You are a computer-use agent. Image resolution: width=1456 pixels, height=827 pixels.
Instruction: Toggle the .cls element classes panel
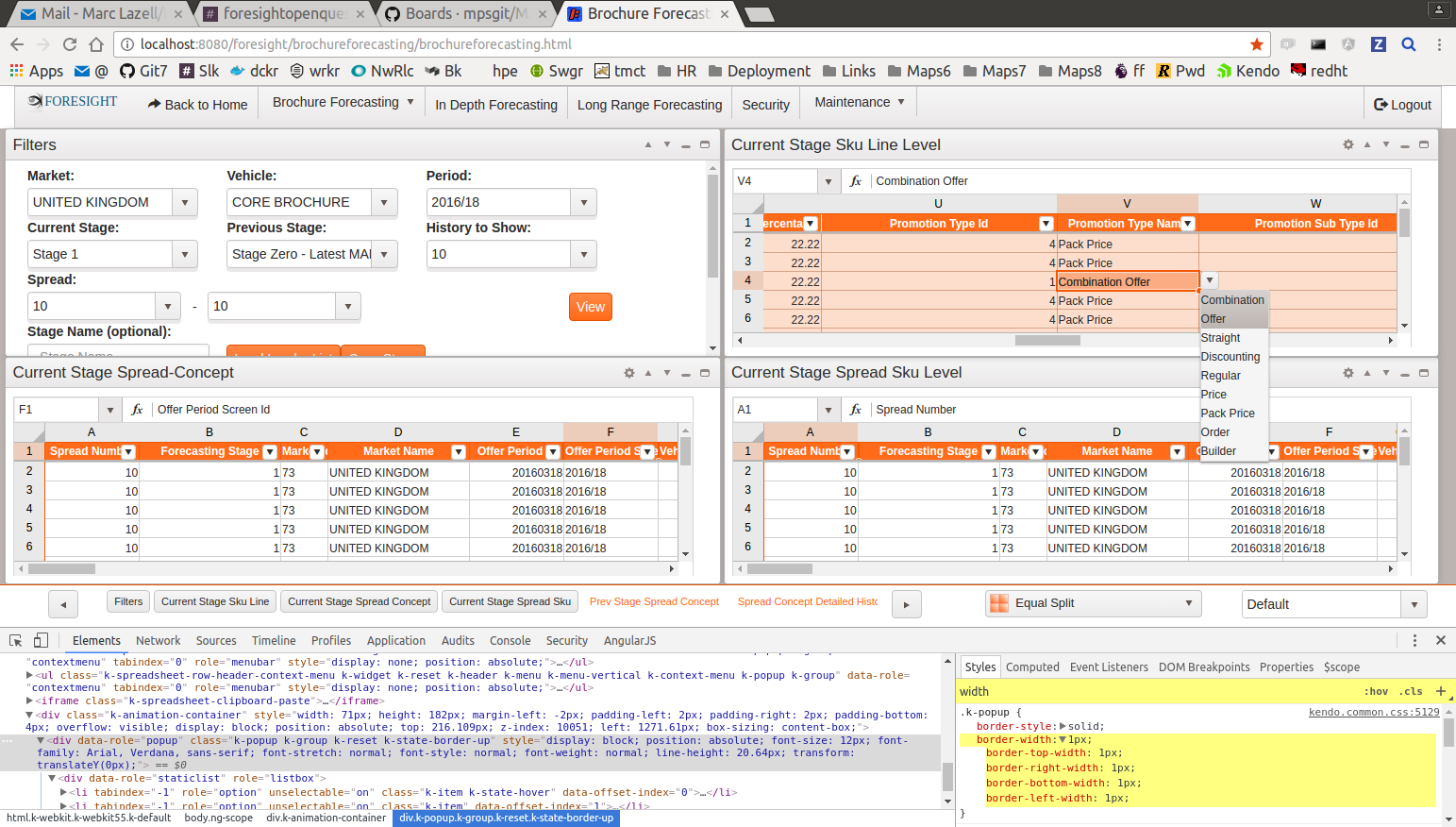point(1411,692)
